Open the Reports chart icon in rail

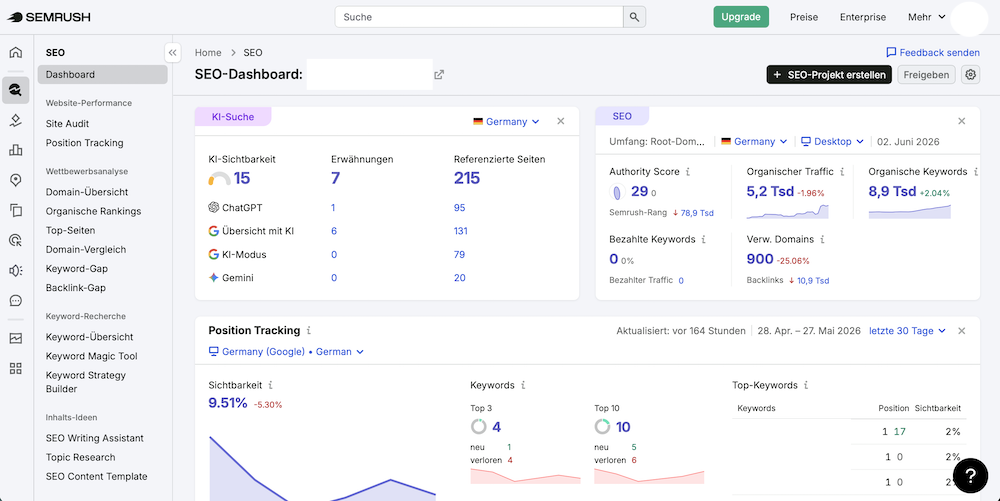[15, 338]
